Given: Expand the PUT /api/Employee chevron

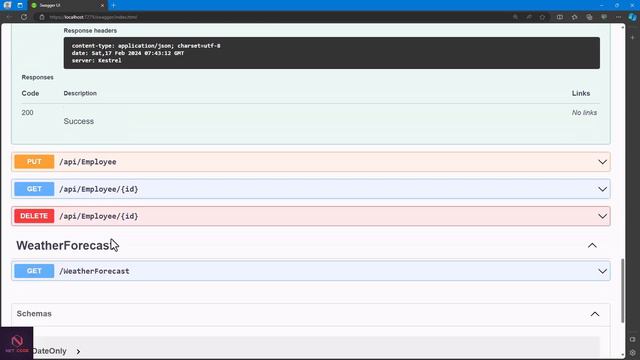Looking at the screenshot, I should [x=602, y=162].
